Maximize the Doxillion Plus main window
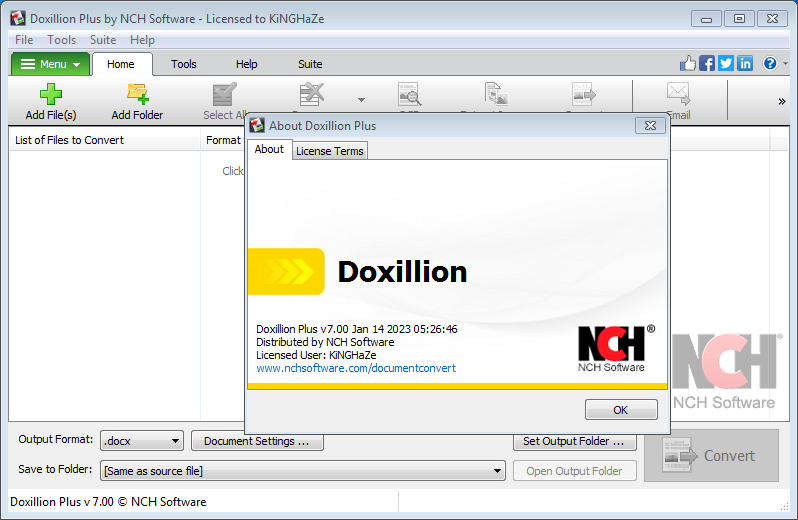Image resolution: width=798 pixels, height=520 pixels. coord(739,19)
